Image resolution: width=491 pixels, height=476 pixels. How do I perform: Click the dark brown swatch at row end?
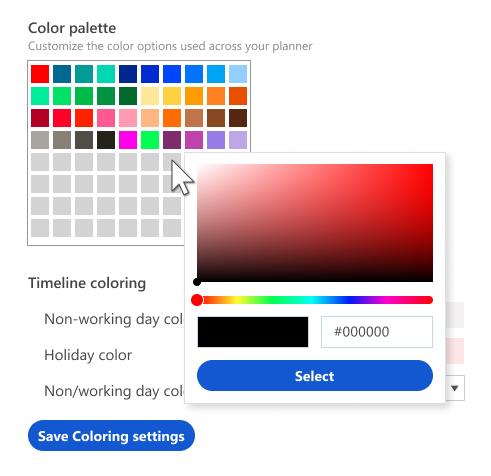(x=238, y=118)
